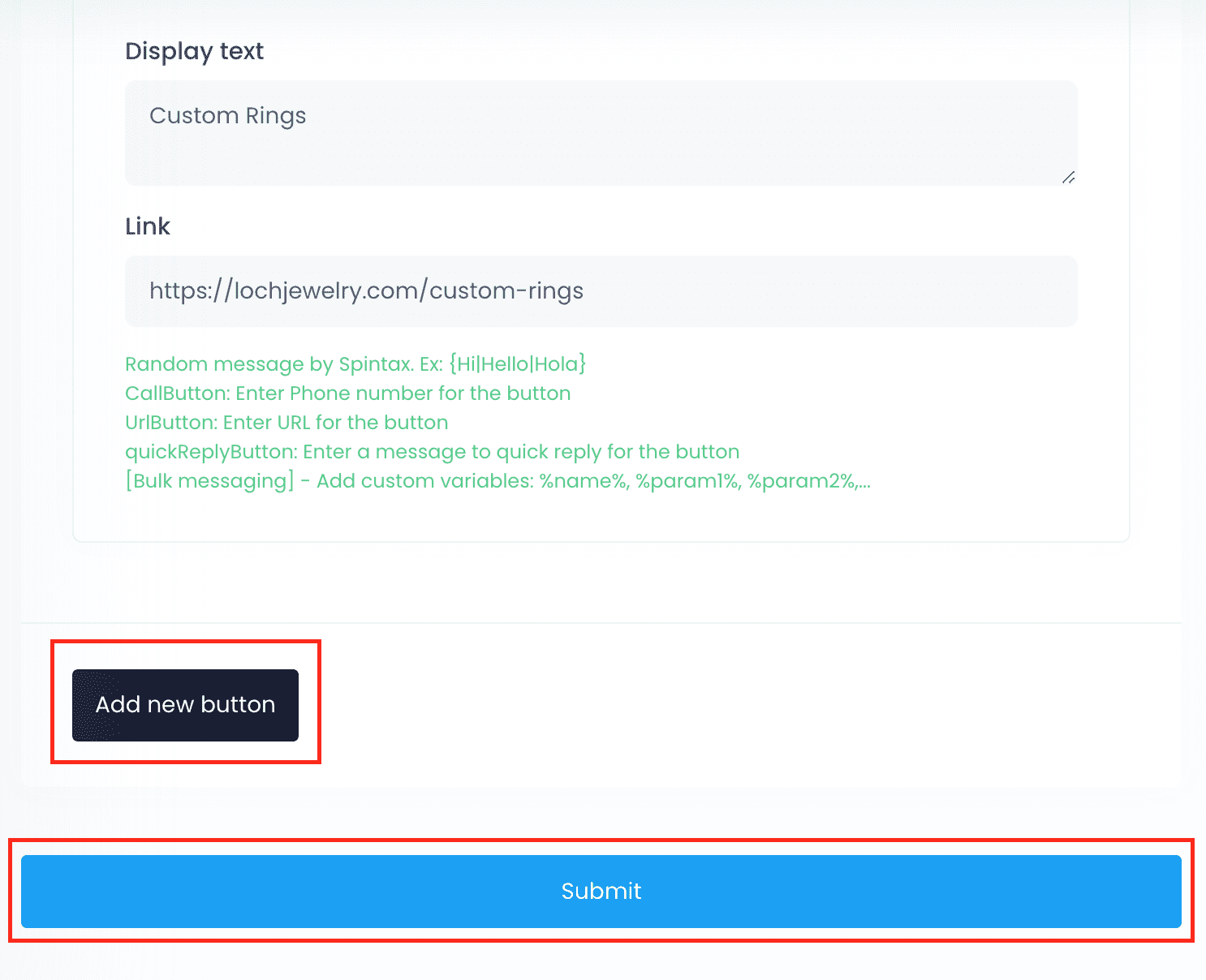
Task: Grab the textarea resize handle
Action: tap(1068, 177)
